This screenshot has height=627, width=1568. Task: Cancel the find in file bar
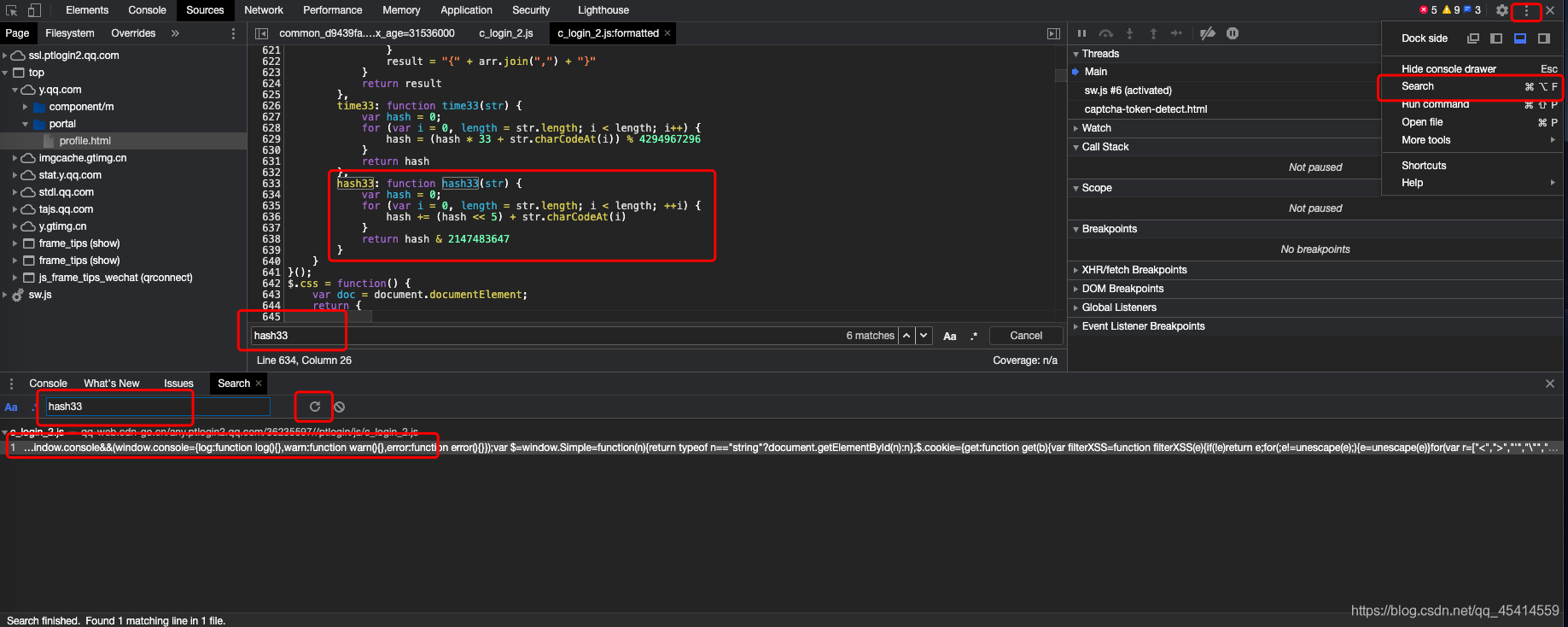coord(1026,336)
